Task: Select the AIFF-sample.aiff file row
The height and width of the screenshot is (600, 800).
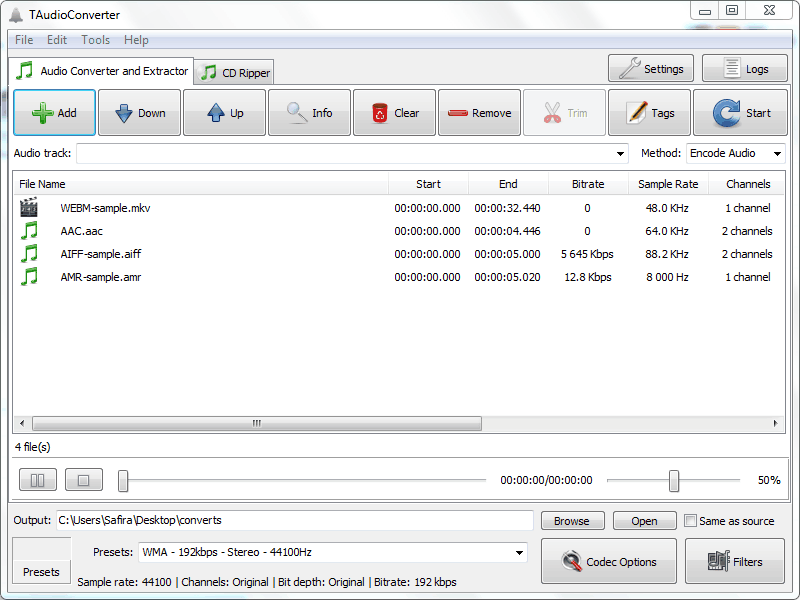Action: coord(399,254)
